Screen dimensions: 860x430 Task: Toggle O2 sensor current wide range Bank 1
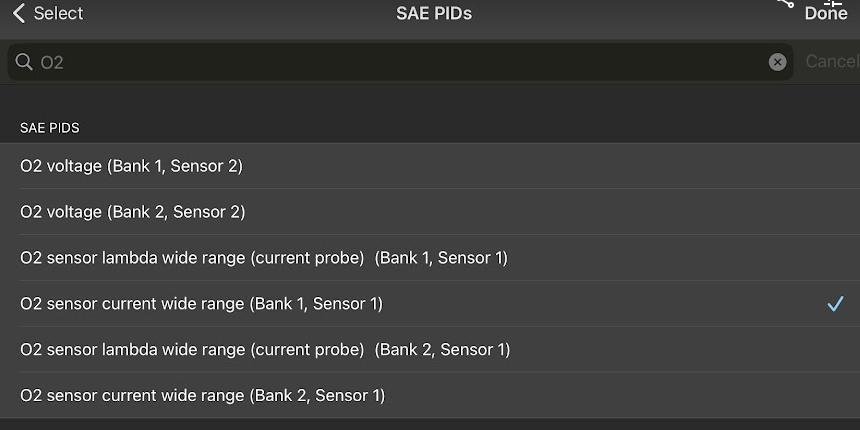pyautogui.click(x=201, y=304)
